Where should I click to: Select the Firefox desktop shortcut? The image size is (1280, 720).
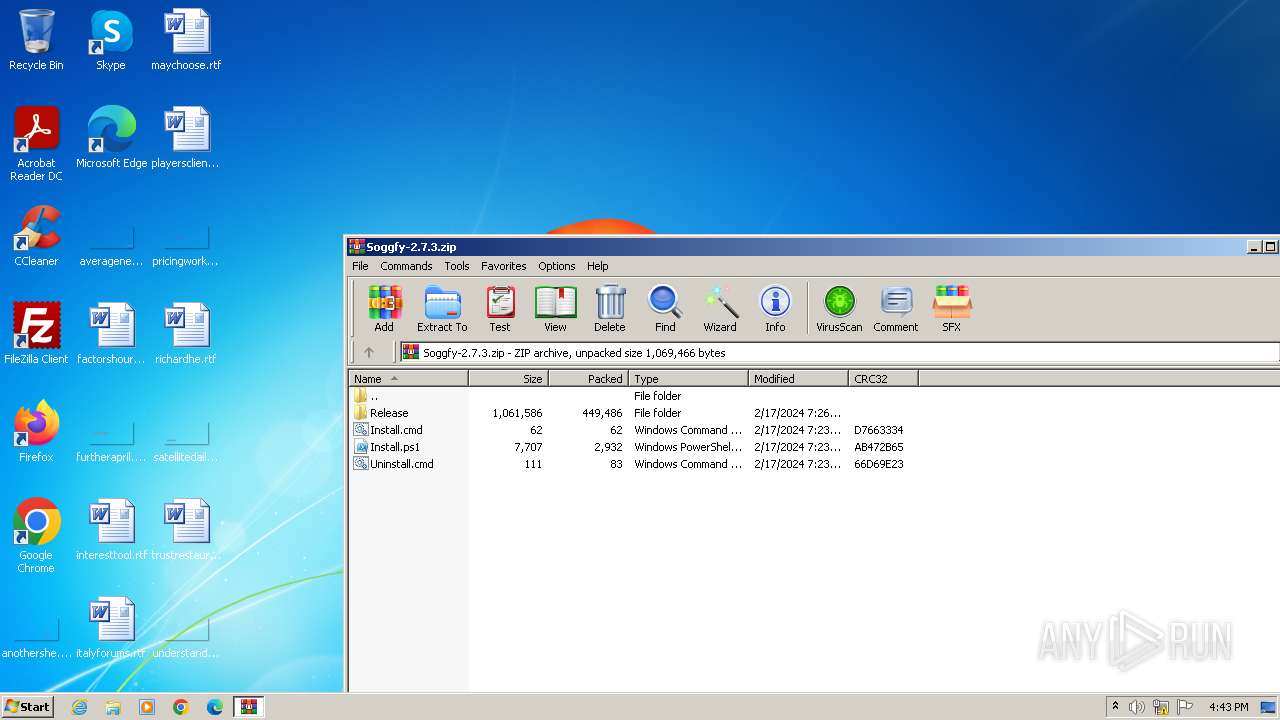click(36, 432)
